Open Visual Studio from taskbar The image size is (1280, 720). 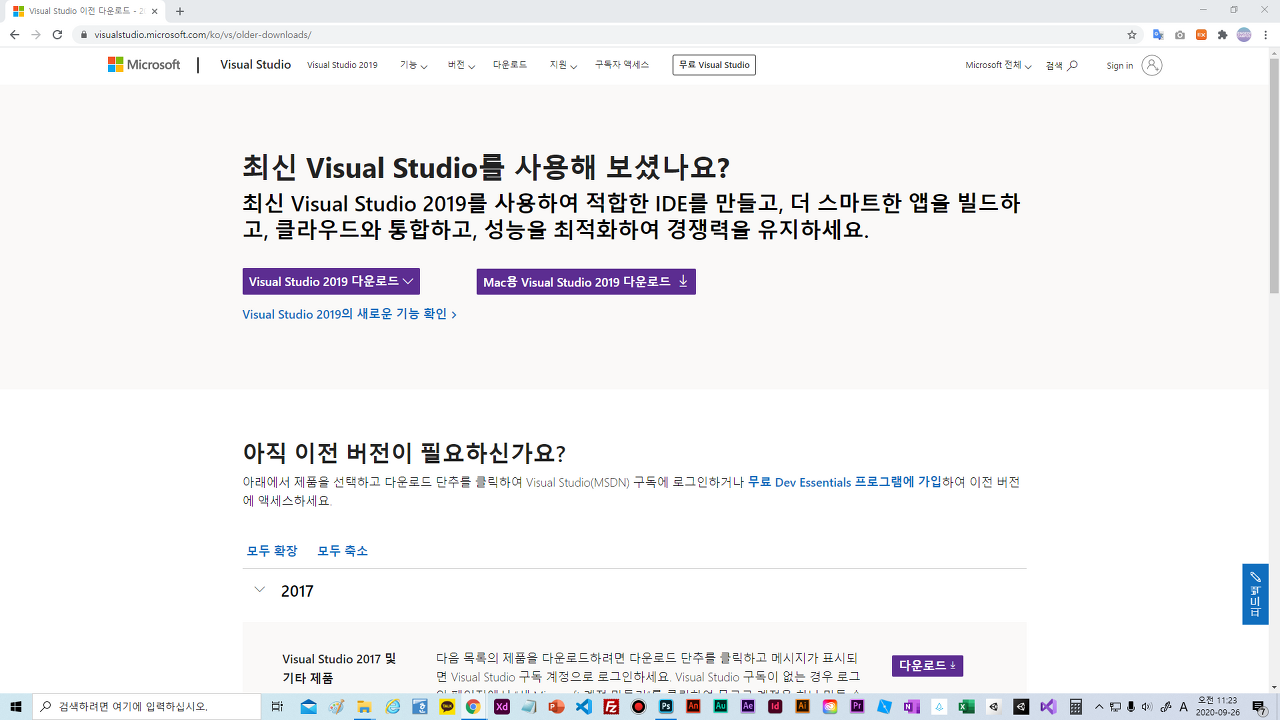click(1048, 706)
